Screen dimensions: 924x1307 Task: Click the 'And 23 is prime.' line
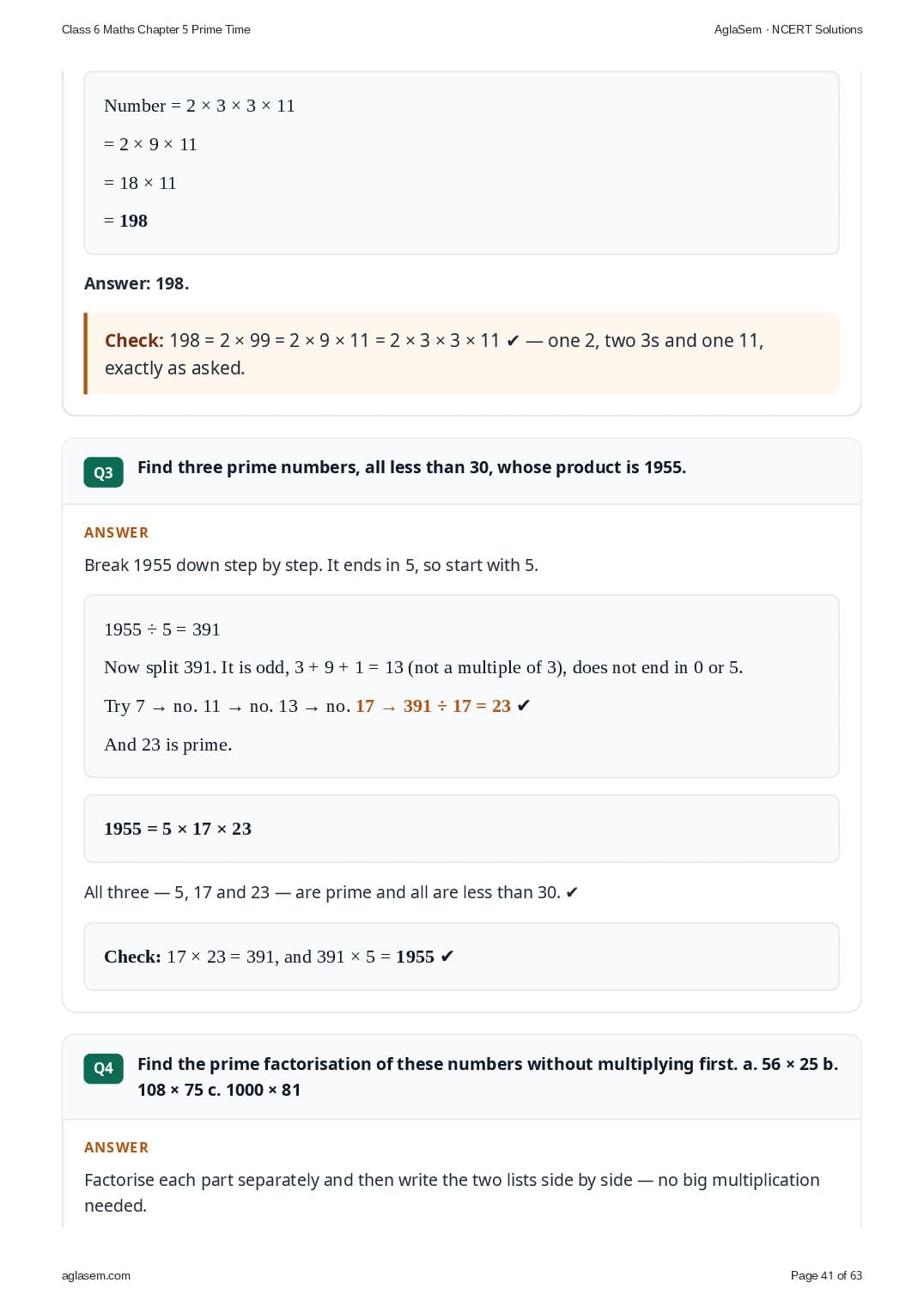click(168, 745)
